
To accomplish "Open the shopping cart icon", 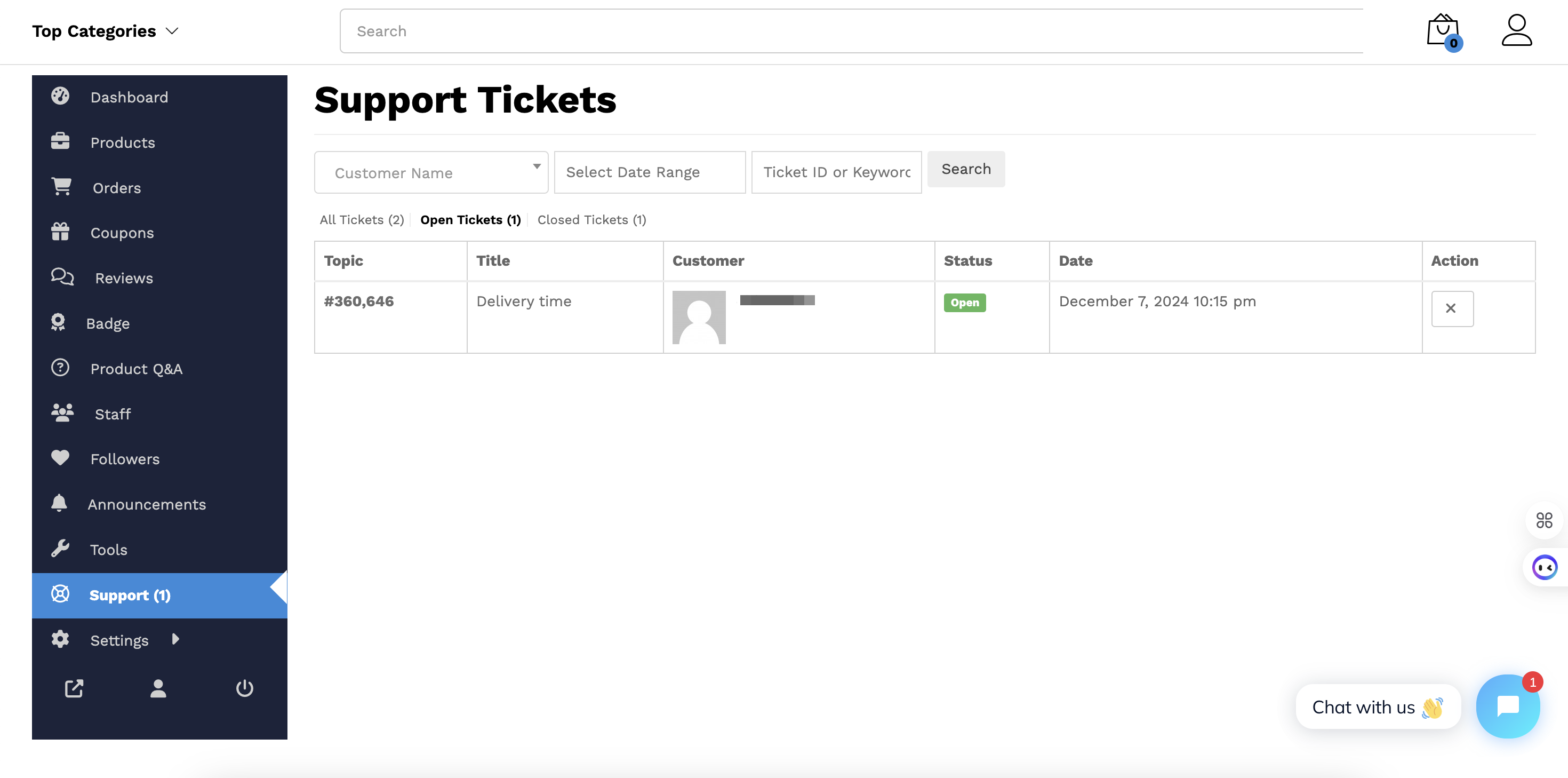I will click(1443, 31).
